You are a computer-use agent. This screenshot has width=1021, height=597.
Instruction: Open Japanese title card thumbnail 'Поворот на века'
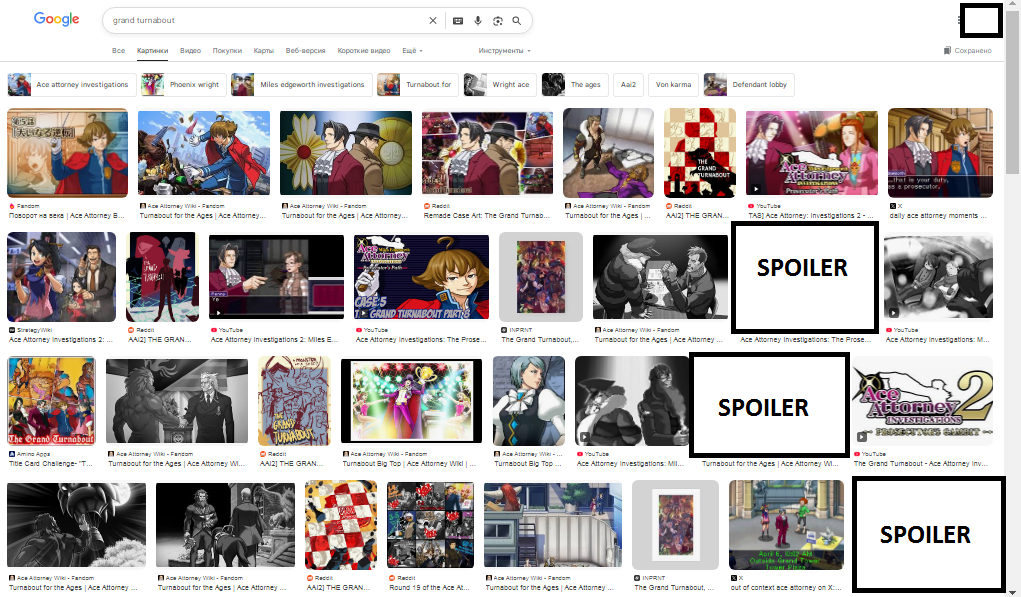tap(68, 153)
